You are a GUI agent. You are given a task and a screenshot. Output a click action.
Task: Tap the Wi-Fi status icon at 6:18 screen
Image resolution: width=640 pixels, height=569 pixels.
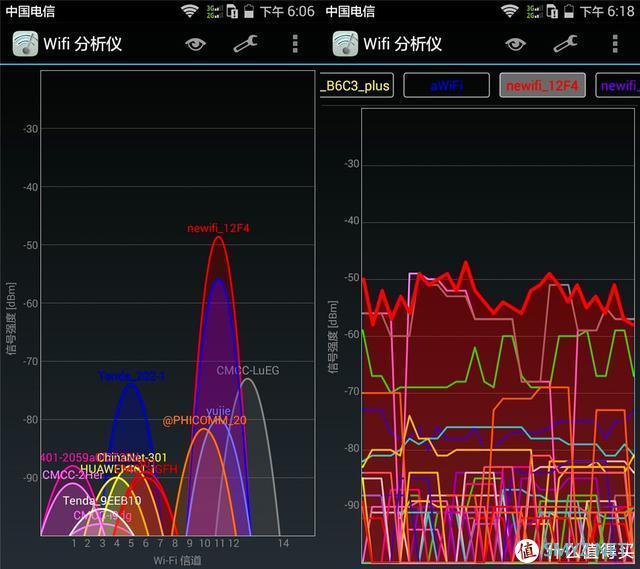pyautogui.click(x=509, y=11)
